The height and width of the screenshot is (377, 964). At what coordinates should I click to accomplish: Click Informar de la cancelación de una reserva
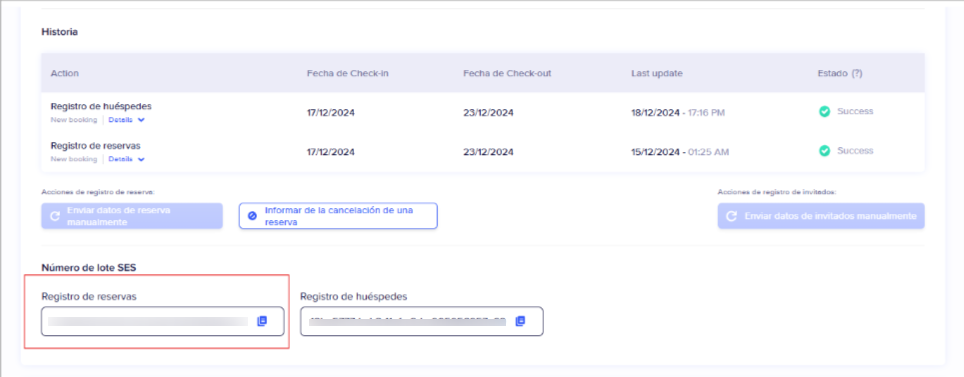338,216
